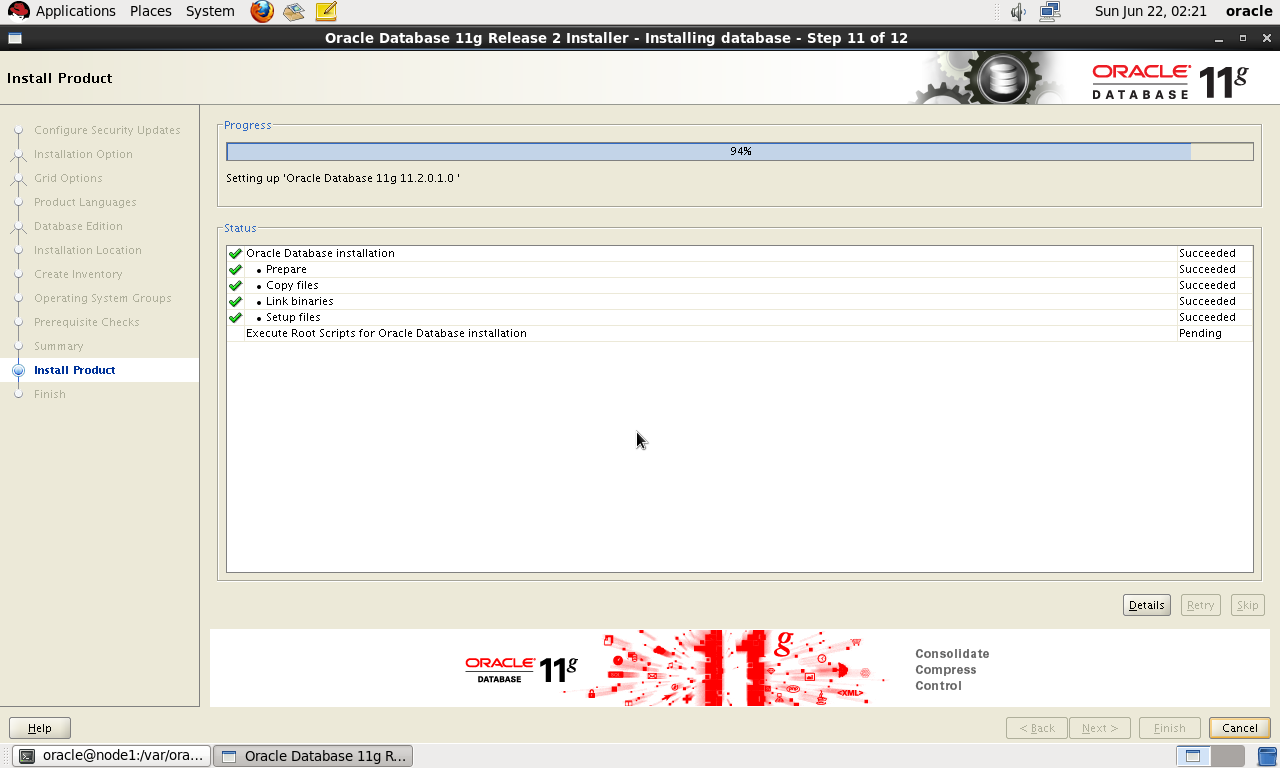Select Create Inventory step
The image size is (1280, 768).
(78, 274)
